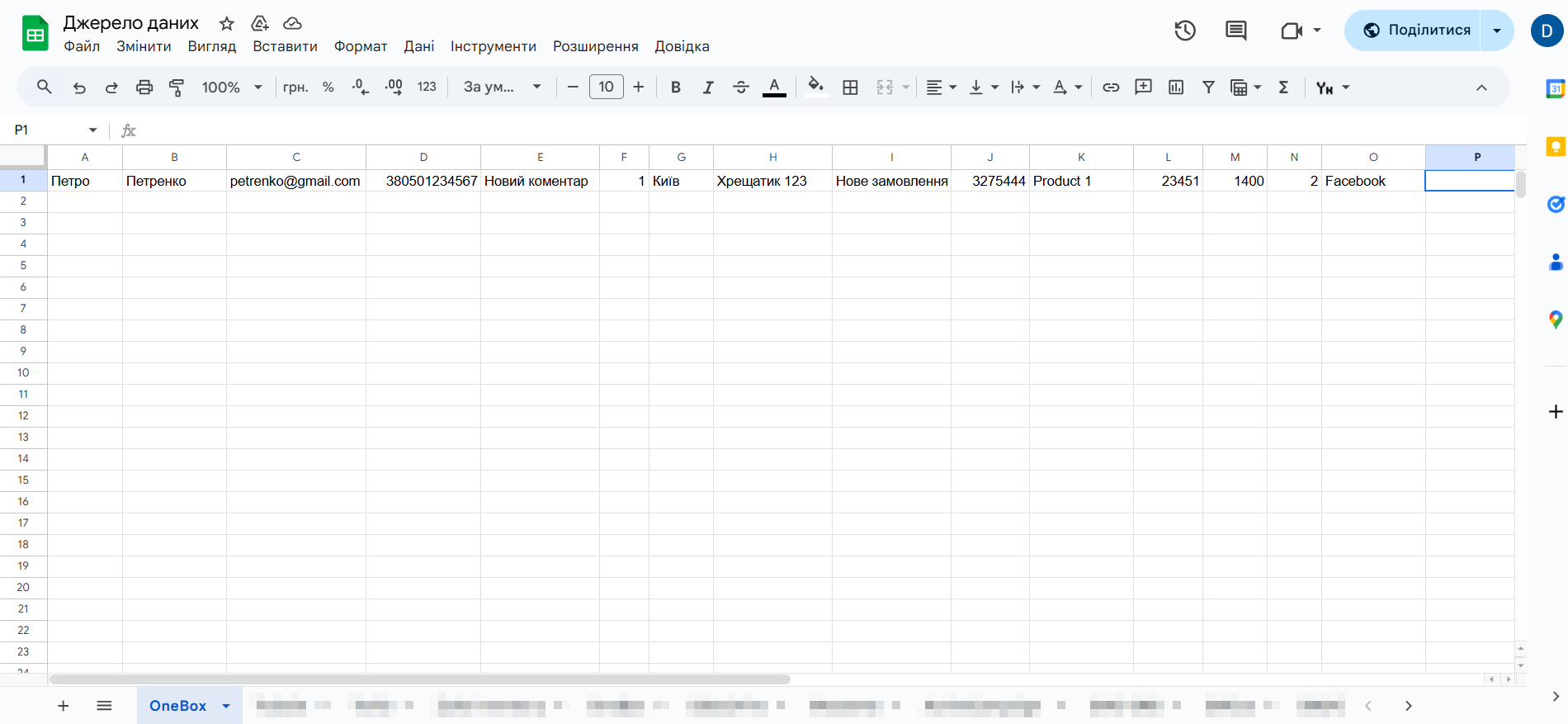Open the text color picker

(774, 87)
